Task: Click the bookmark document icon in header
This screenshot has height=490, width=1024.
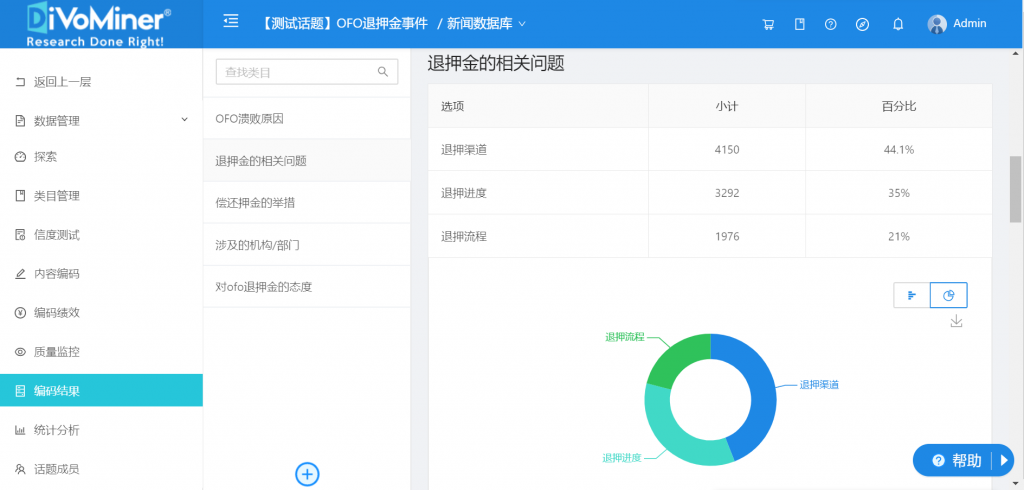Action: (x=799, y=24)
